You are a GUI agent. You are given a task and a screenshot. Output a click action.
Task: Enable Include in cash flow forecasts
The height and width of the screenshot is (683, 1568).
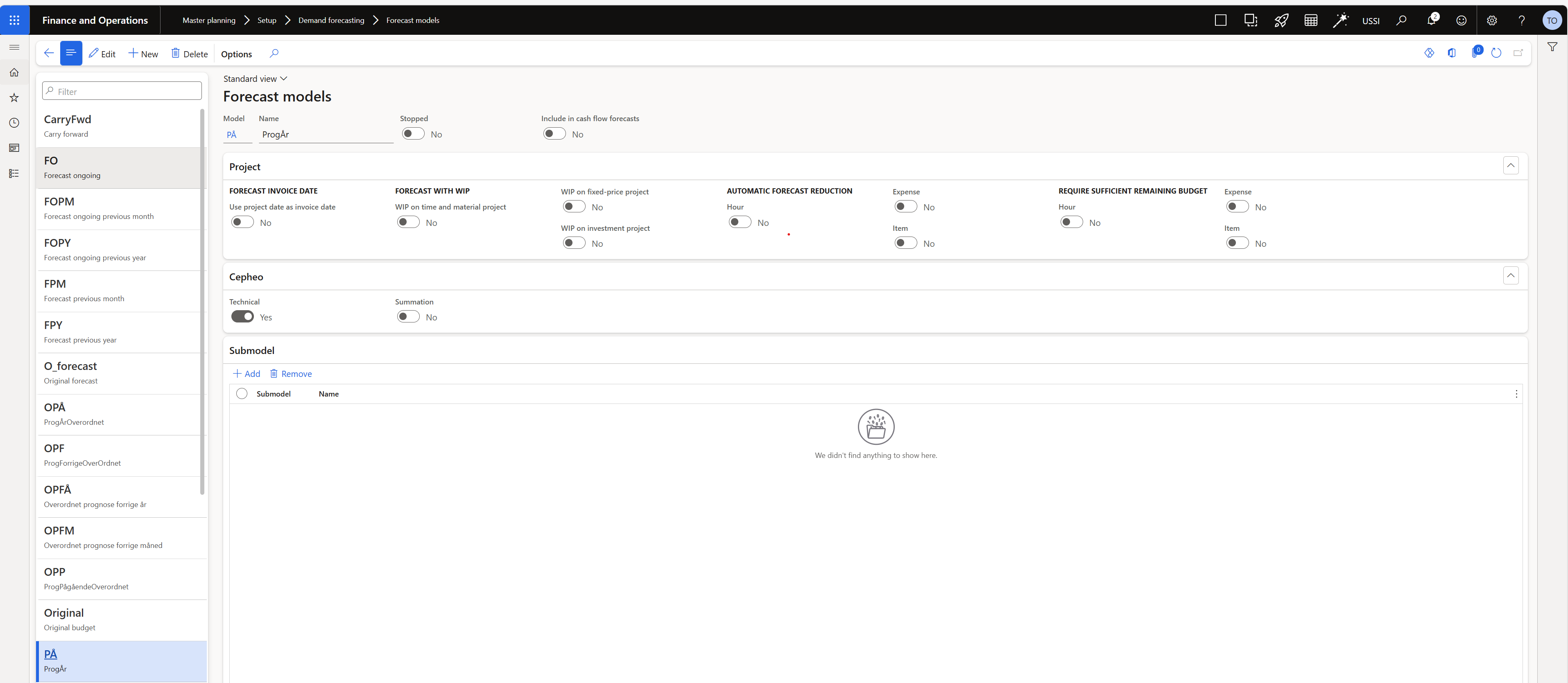tap(554, 134)
